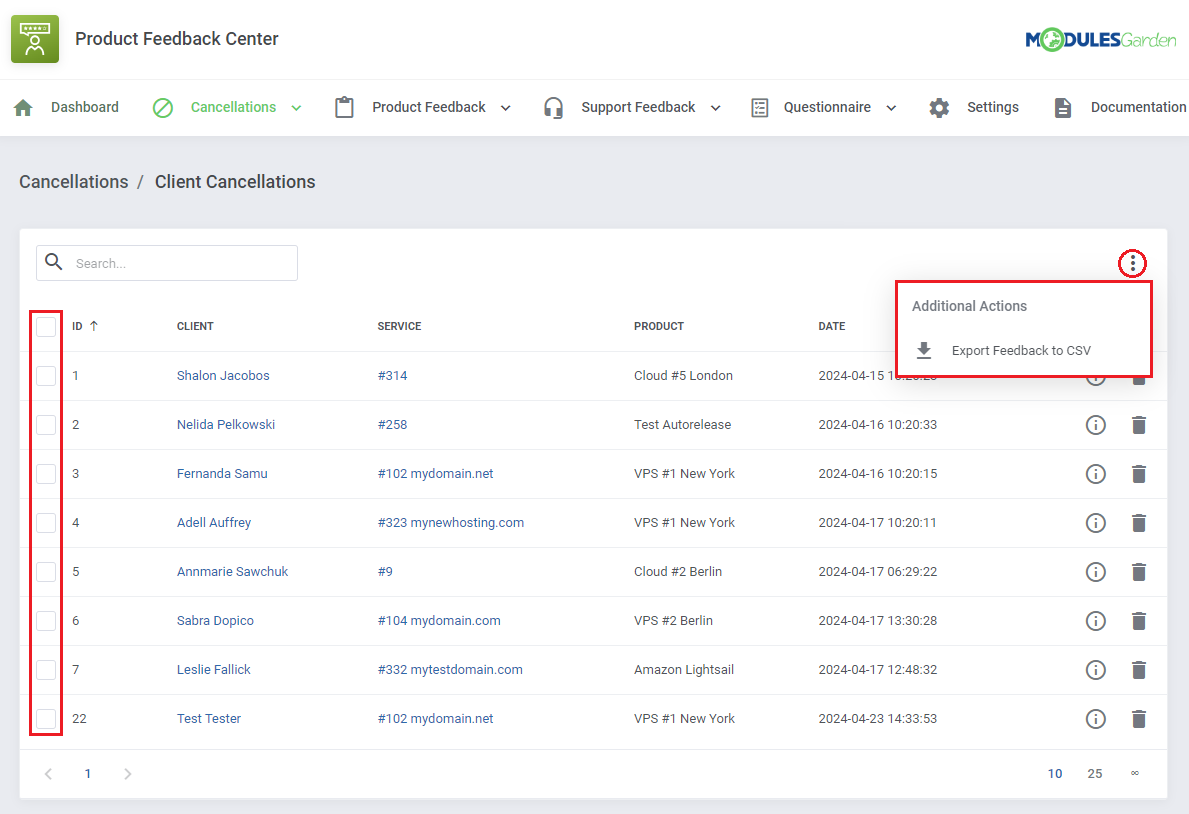Show 10 entries per page

click(x=1055, y=774)
